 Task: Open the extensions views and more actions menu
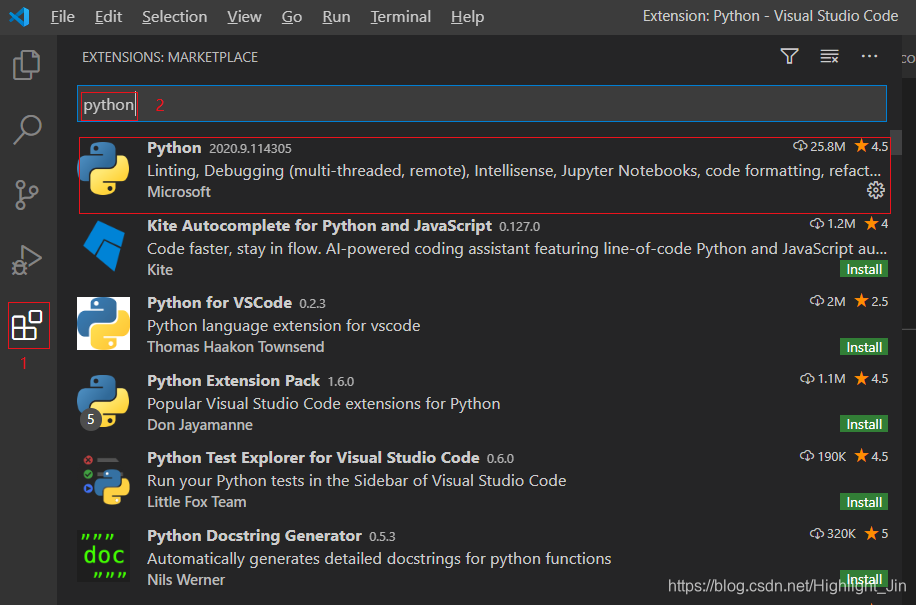tap(869, 57)
